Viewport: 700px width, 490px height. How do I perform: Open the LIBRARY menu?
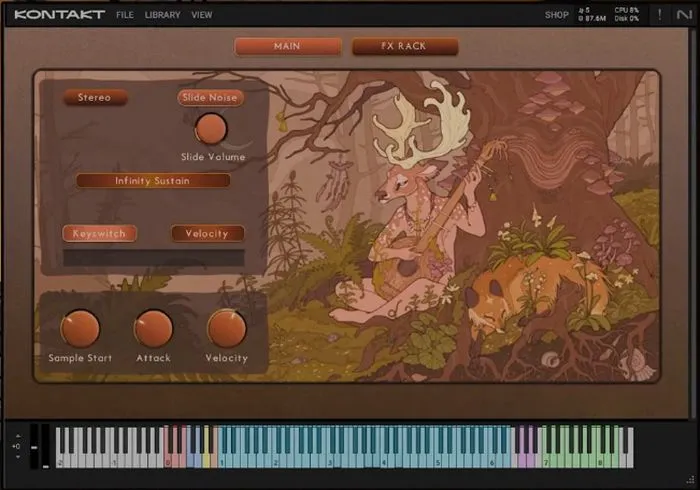point(162,15)
